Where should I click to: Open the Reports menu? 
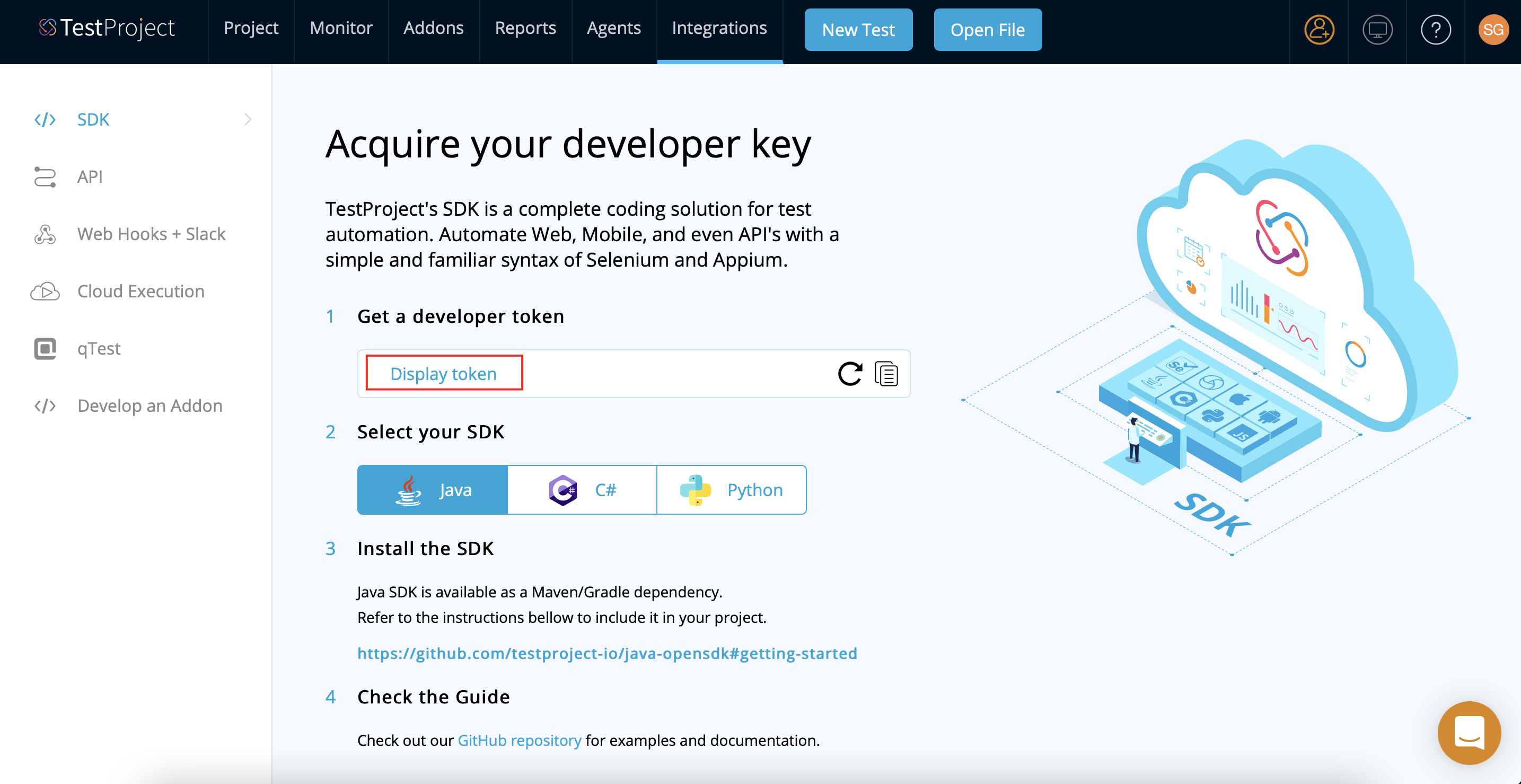[x=525, y=28]
